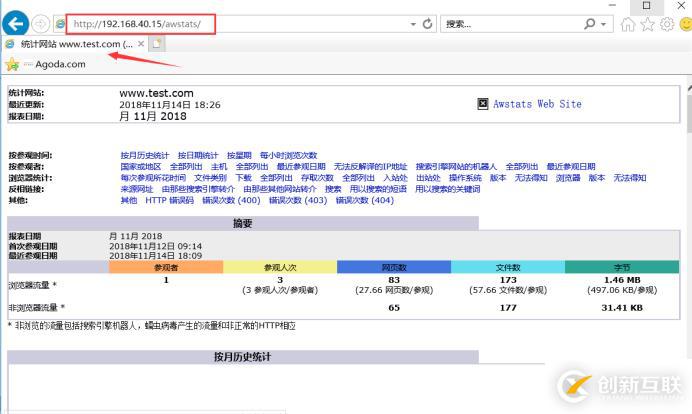The image size is (692, 414).
Task: Open the browser home page icon
Action: click(x=628, y=23)
